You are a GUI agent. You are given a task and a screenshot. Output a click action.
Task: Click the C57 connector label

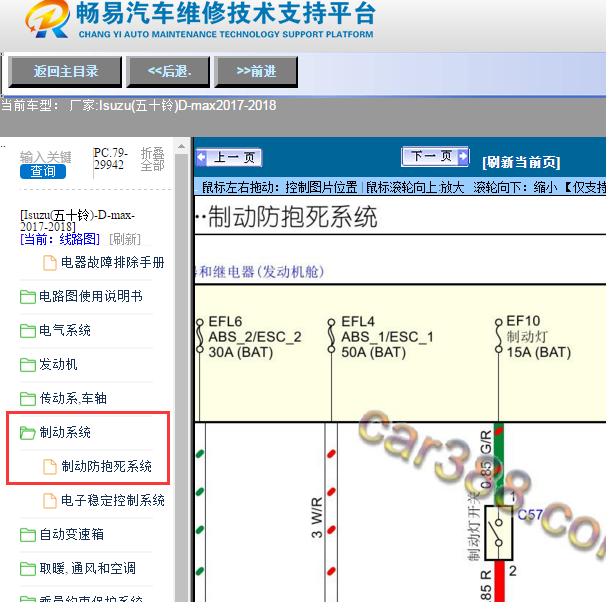(530, 515)
